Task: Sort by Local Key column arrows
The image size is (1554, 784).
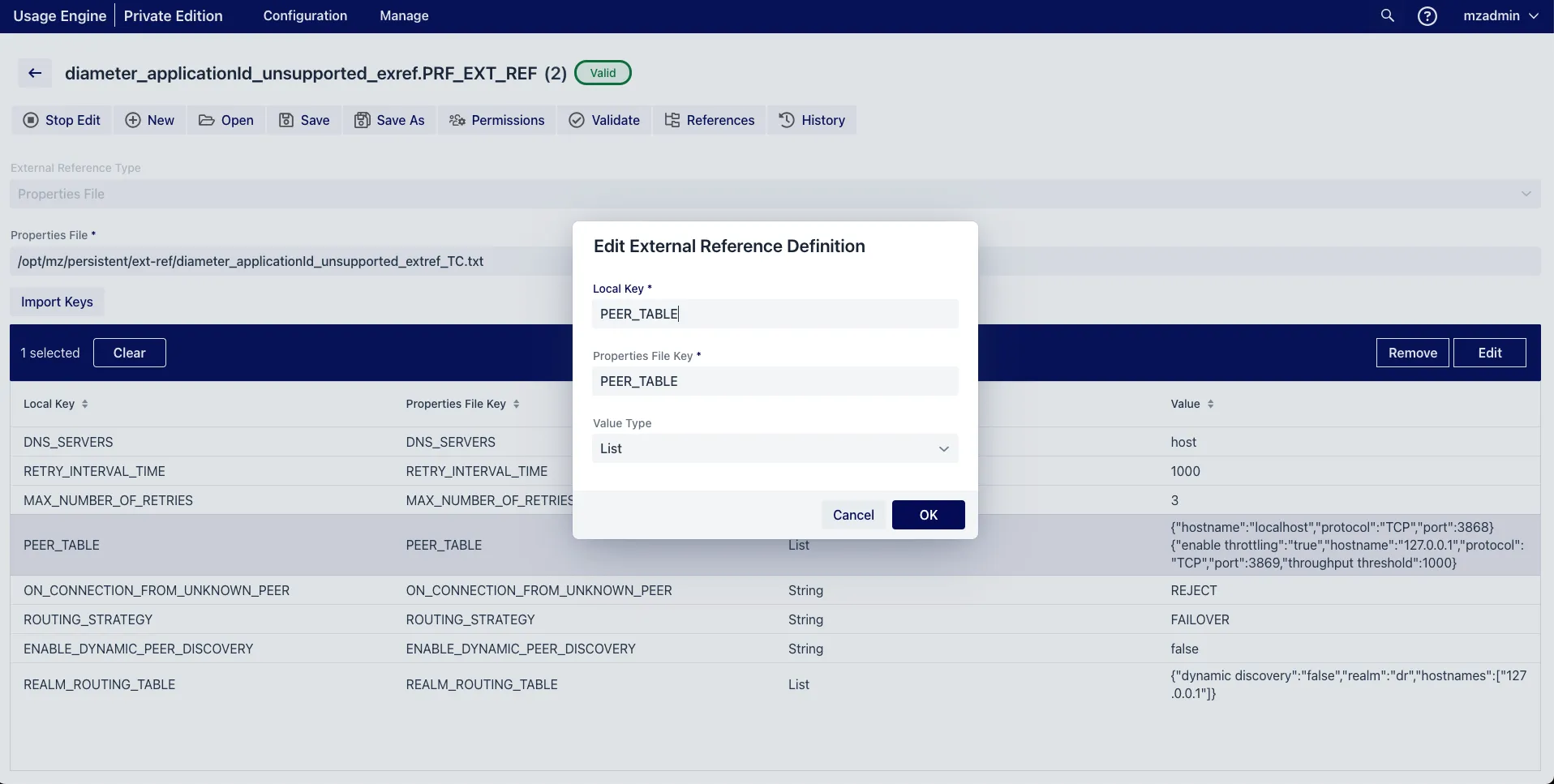Action: pyautogui.click(x=84, y=404)
